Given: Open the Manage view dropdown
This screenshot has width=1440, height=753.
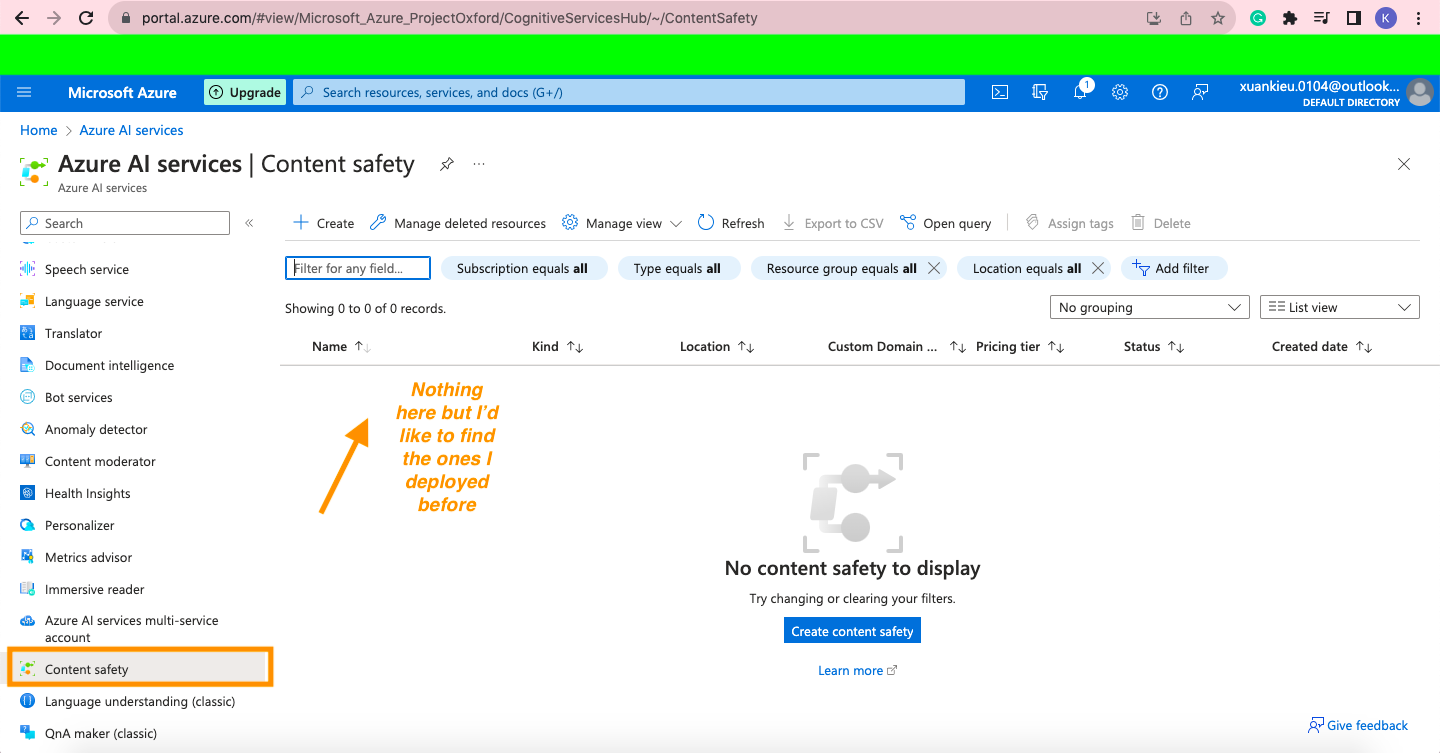Looking at the screenshot, I should (622, 223).
